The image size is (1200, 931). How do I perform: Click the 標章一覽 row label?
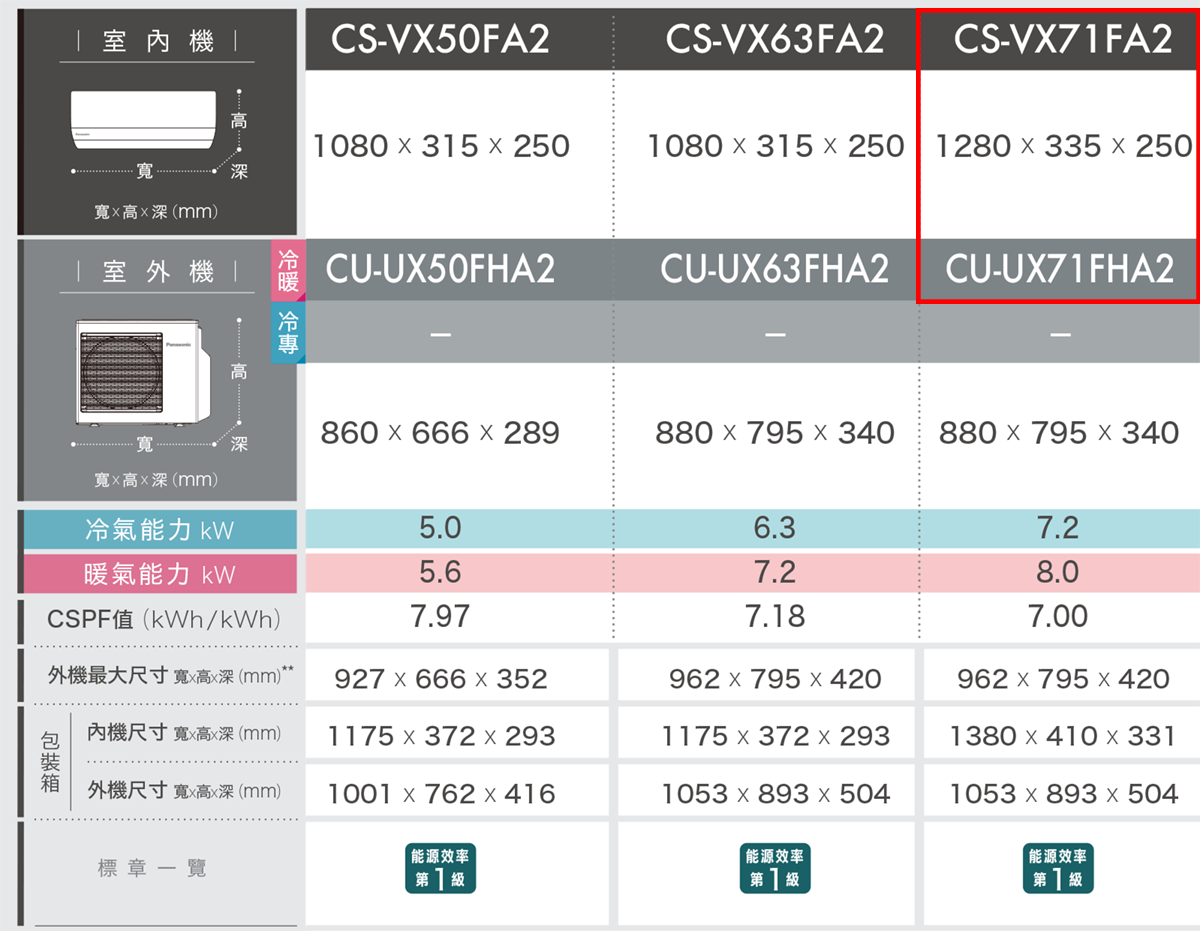pyautogui.click(x=153, y=868)
